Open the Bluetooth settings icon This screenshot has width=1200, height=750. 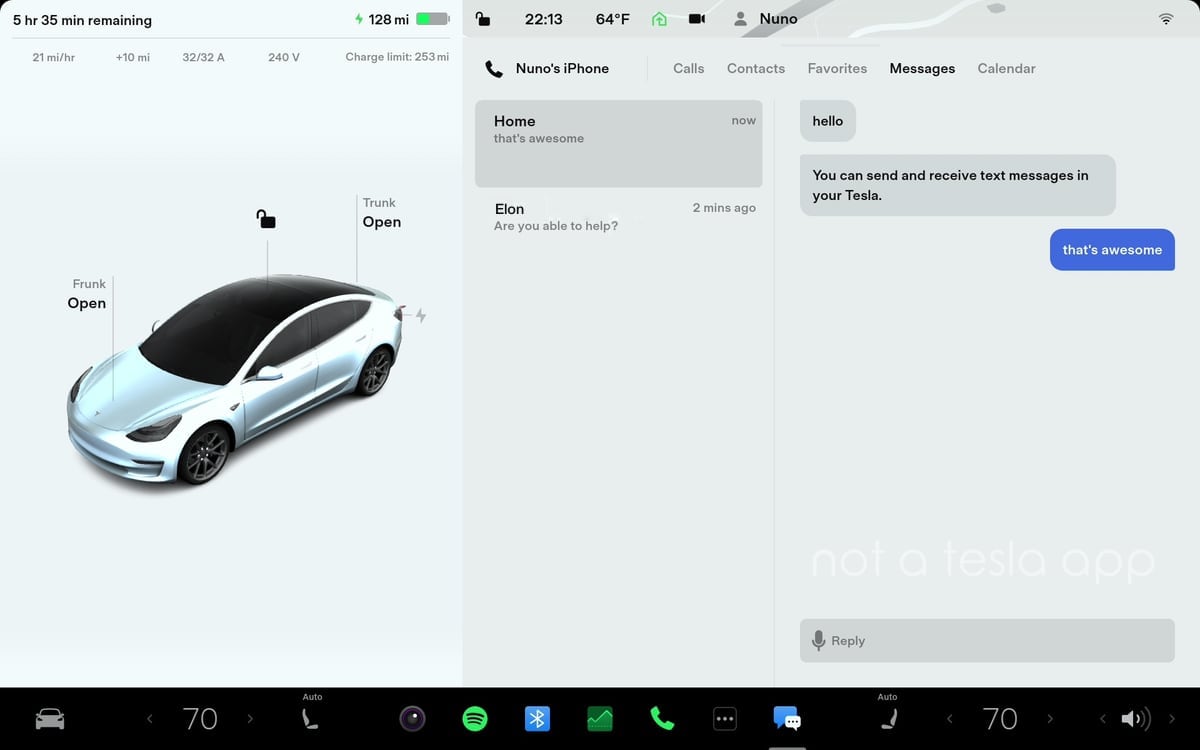pyautogui.click(x=537, y=719)
